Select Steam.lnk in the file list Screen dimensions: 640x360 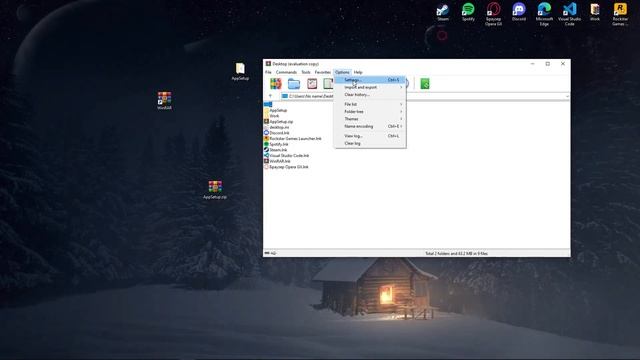[x=276, y=150]
